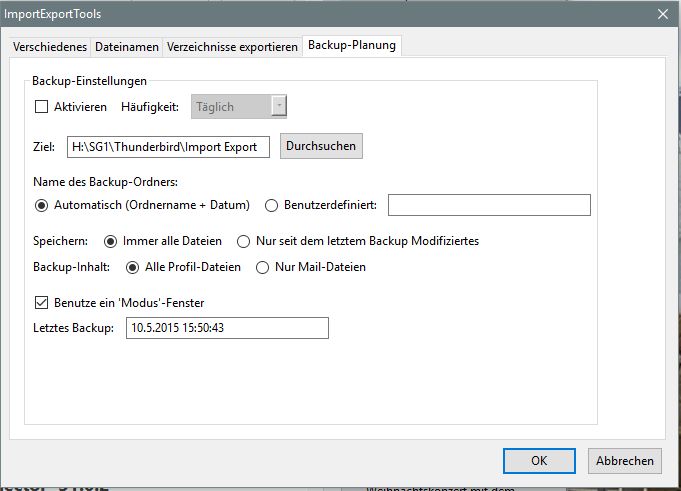Open the Dateinamen tab

coord(127,46)
